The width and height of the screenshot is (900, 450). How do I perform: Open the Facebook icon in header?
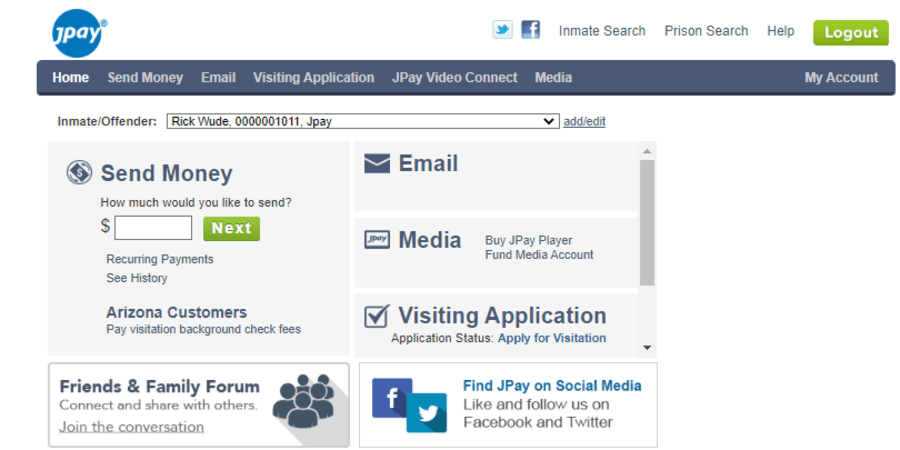pyautogui.click(x=531, y=30)
